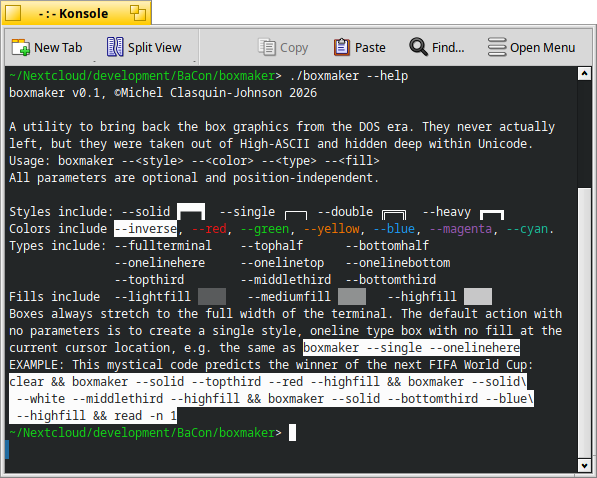Screen dimensions: 597x478
Task: Click the New Tab text label
Action: tap(58, 48)
